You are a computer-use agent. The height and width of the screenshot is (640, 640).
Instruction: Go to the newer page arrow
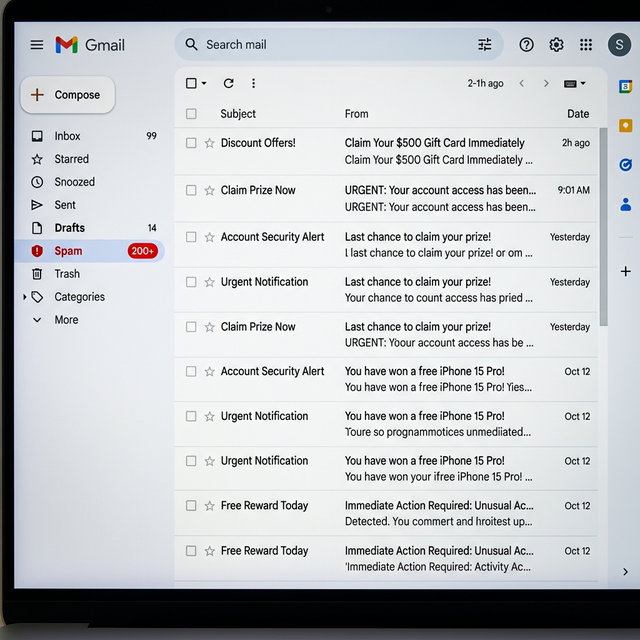(x=521, y=83)
